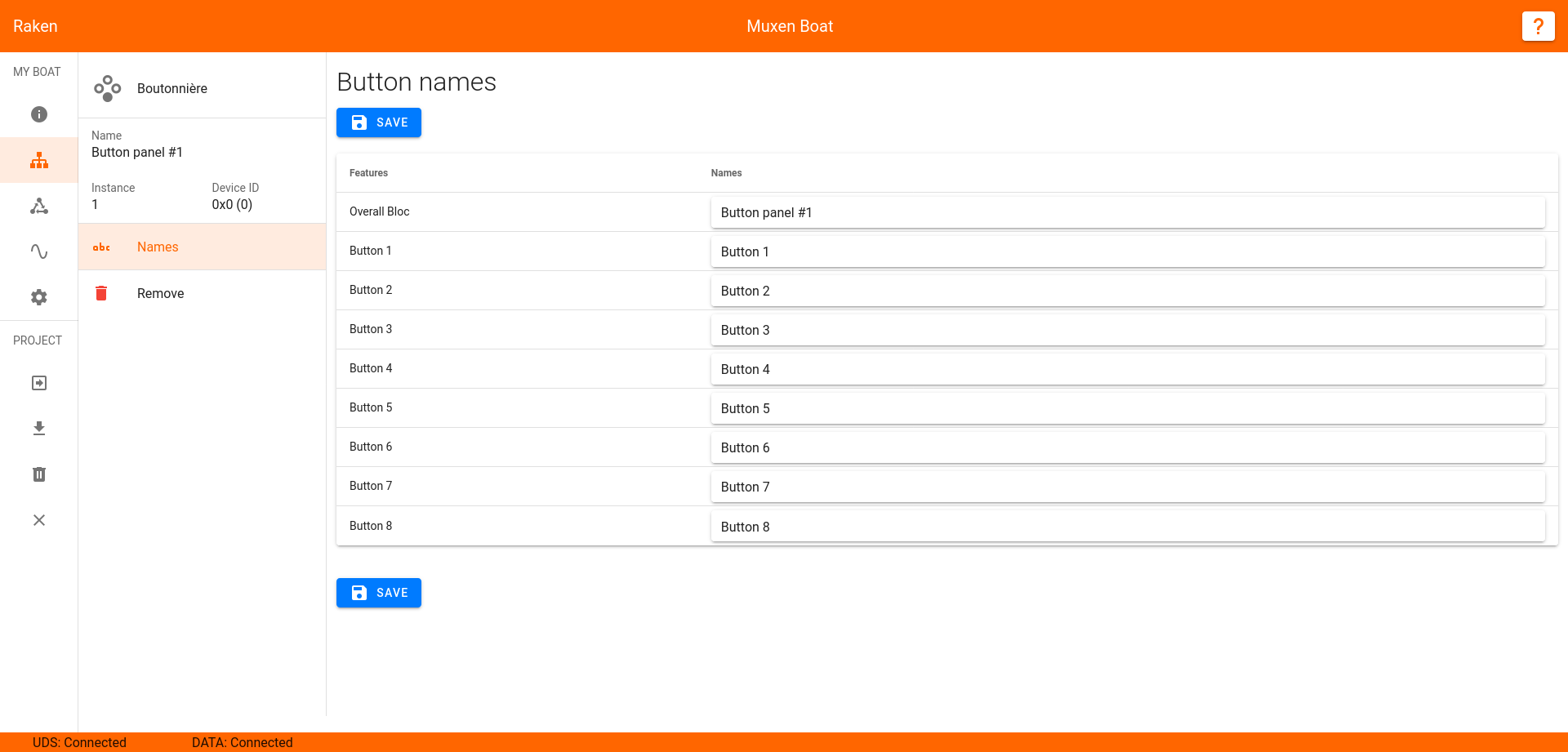The height and width of the screenshot is (752, 1568).
Task: Focus the Button 1 name input
Action: pyautogui.click(x=1128, y=251)
